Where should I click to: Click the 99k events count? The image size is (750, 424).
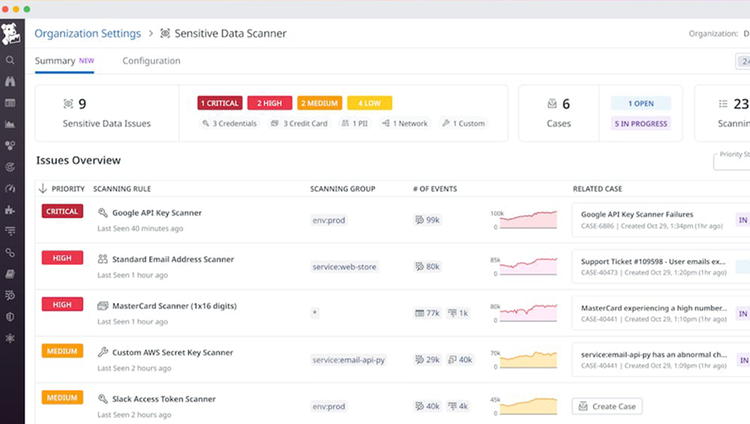point(427,220)
